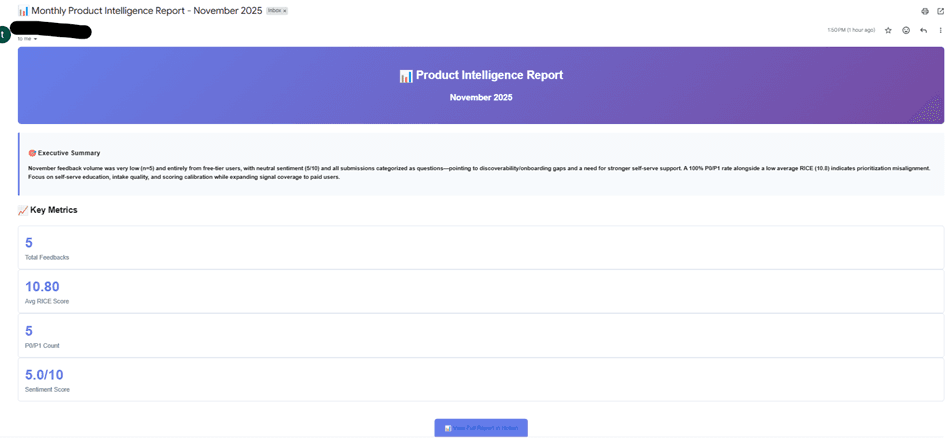Viewport: 945px width, 443px height.
Task: Click the Executive Summary heading
Action: click(67, 153)
